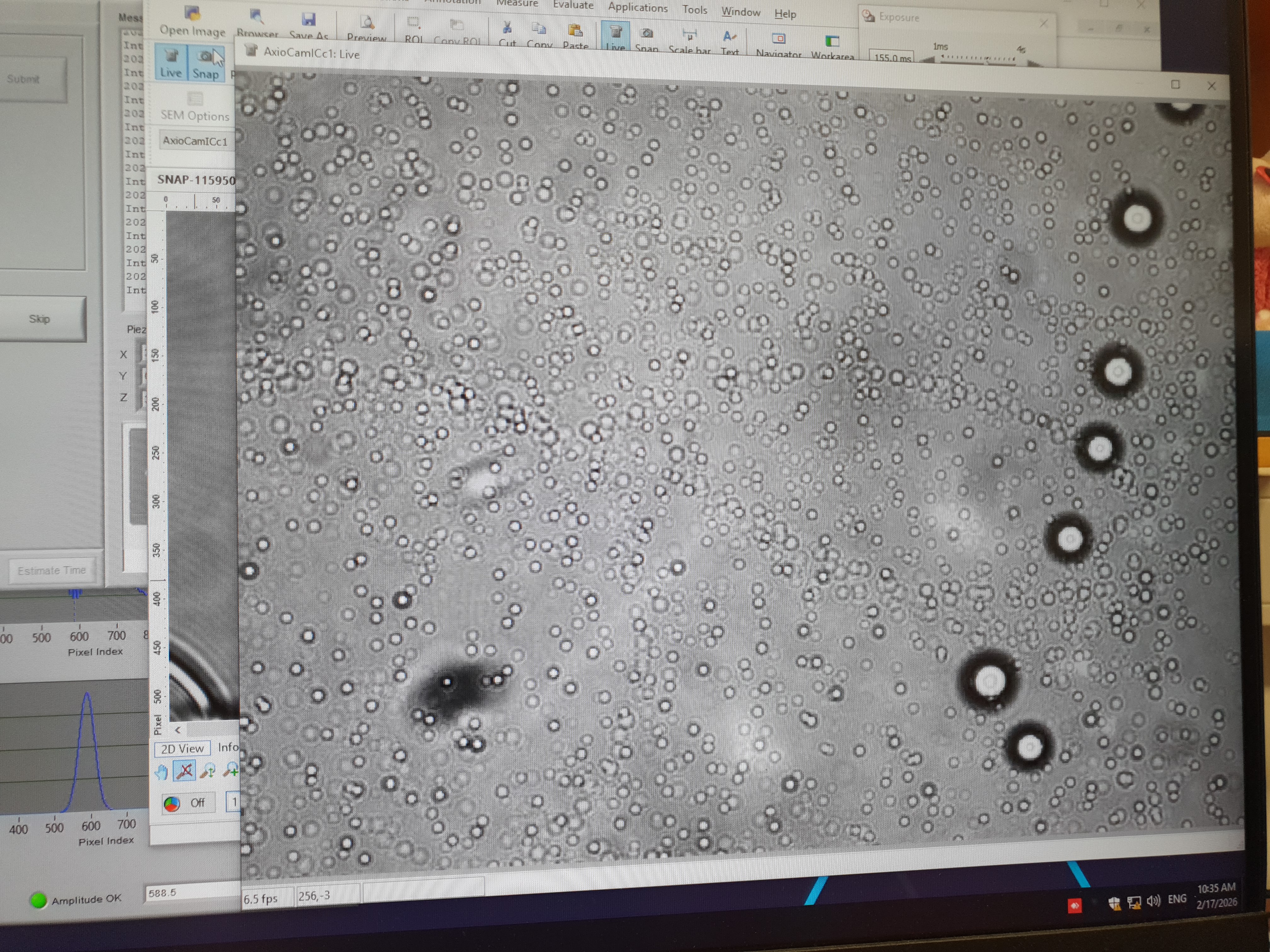Open the Applications menu
The image size is (1270, 952).
point(637,8)
